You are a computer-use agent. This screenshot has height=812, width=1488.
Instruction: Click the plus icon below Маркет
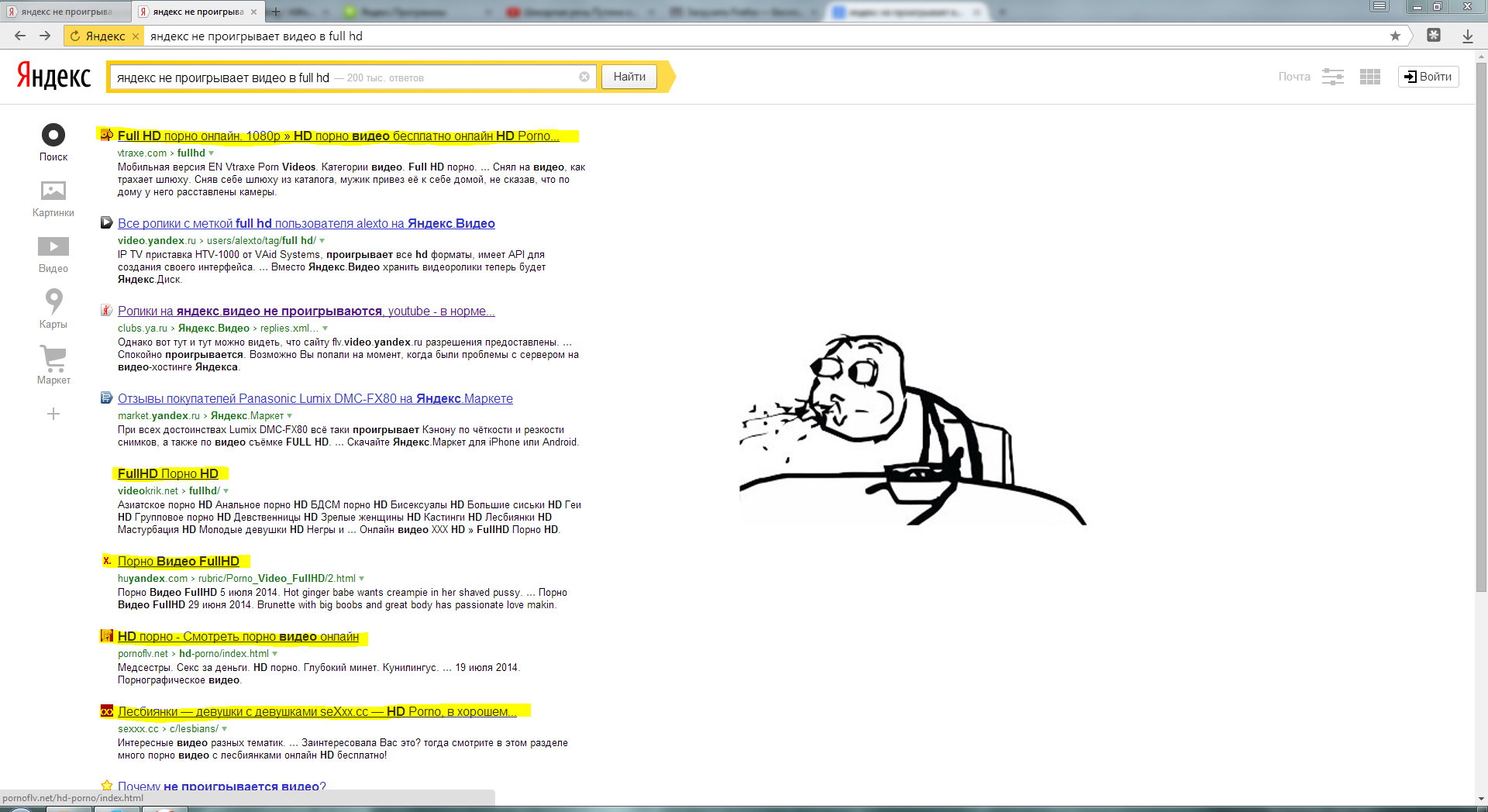(53, 415)
